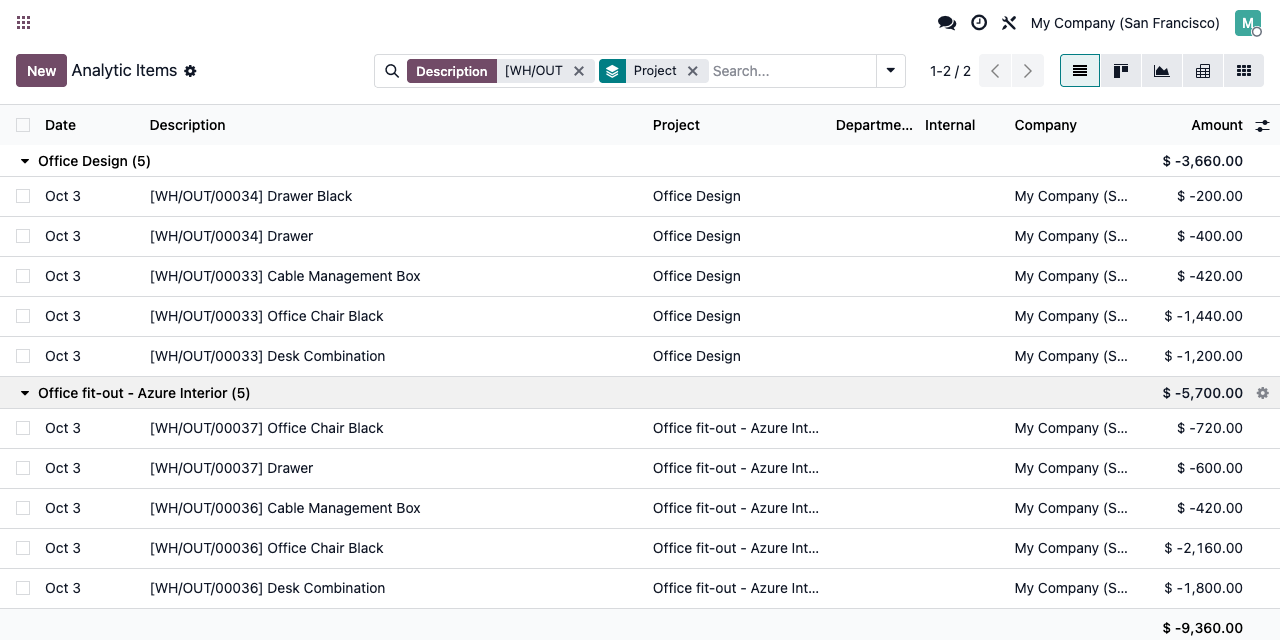This screenshot has width=1280, height=640.
Task: Remove the Description [WH/OUT filter
Action: coord(579,71)
